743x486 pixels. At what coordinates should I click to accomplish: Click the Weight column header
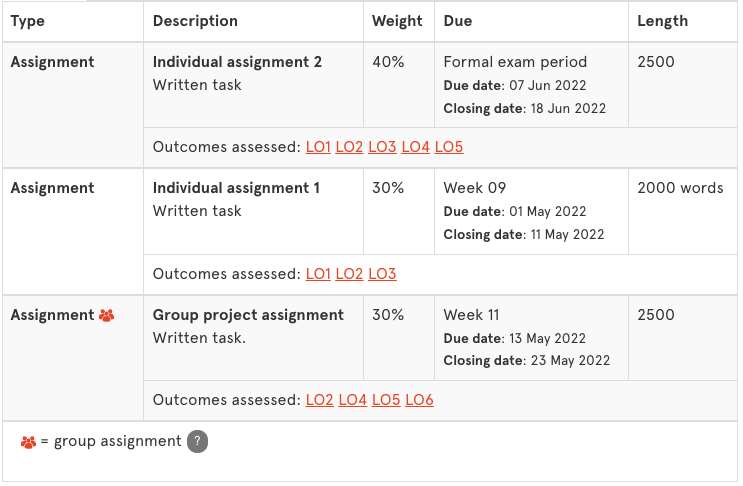click(x=397, y=21)
